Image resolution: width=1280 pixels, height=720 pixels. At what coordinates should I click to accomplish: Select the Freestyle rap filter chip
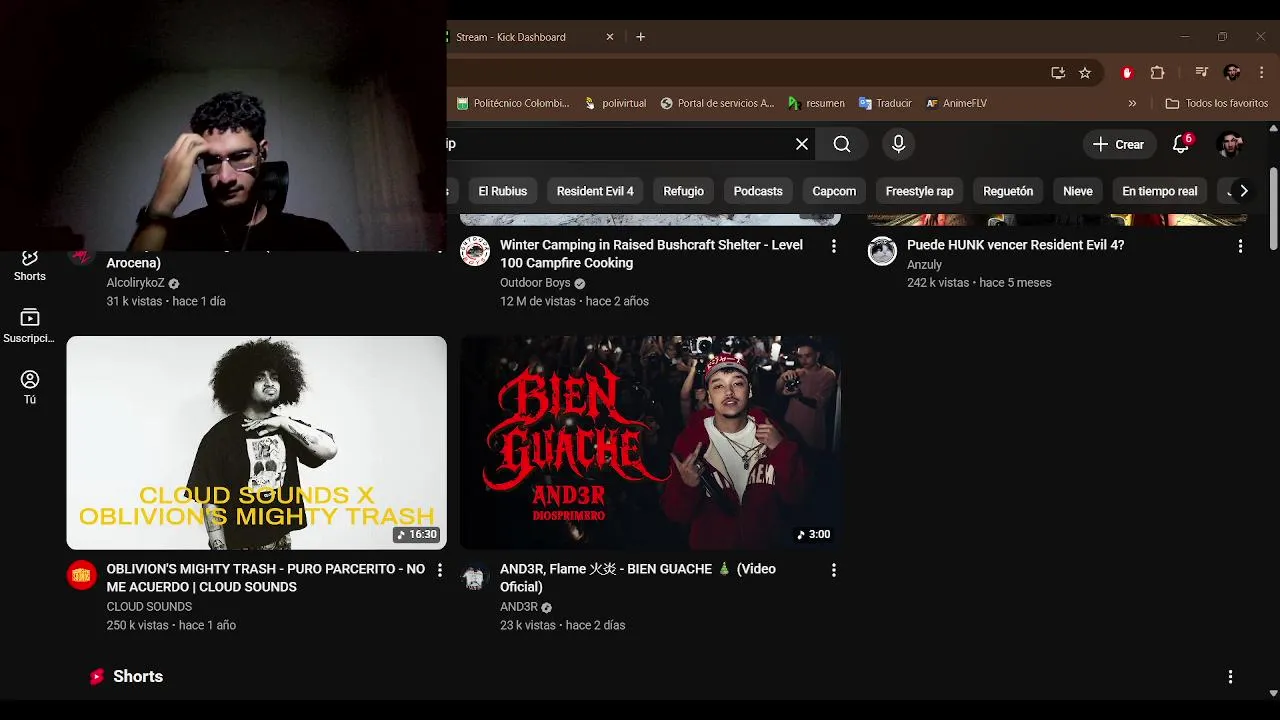click(x=919, y=191)
